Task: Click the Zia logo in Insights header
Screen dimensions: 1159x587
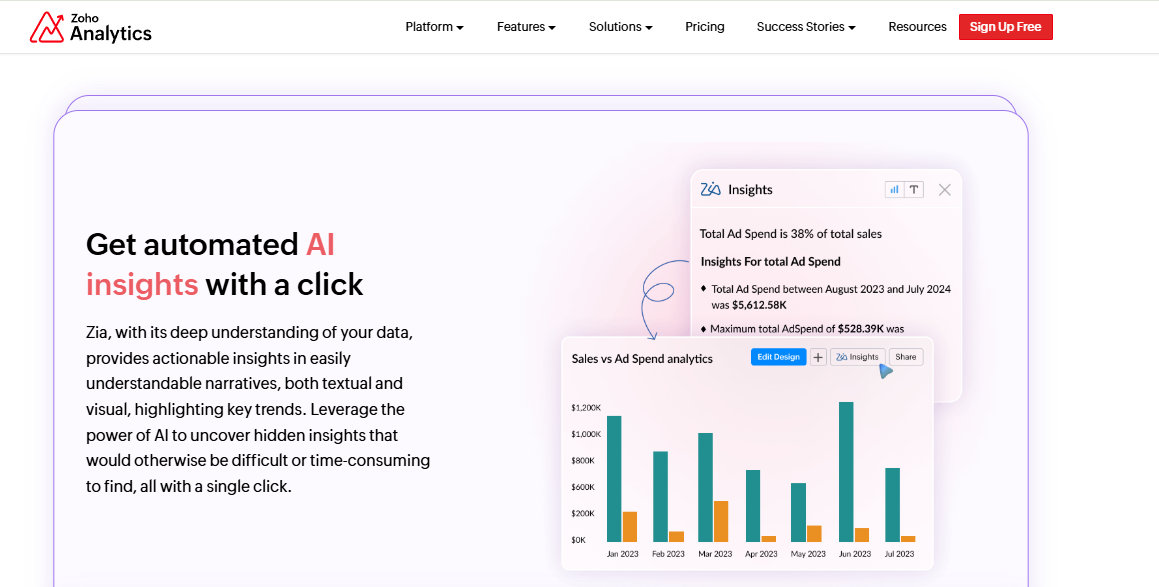Action: [x=710, y=189]
